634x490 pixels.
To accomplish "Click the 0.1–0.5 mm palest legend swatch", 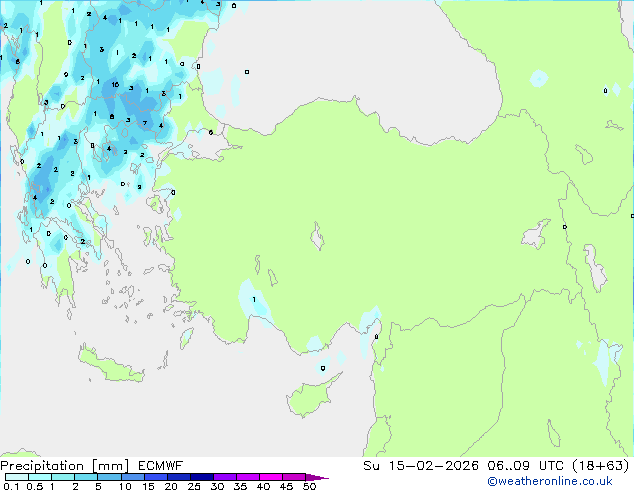I will tap(17, 477).
